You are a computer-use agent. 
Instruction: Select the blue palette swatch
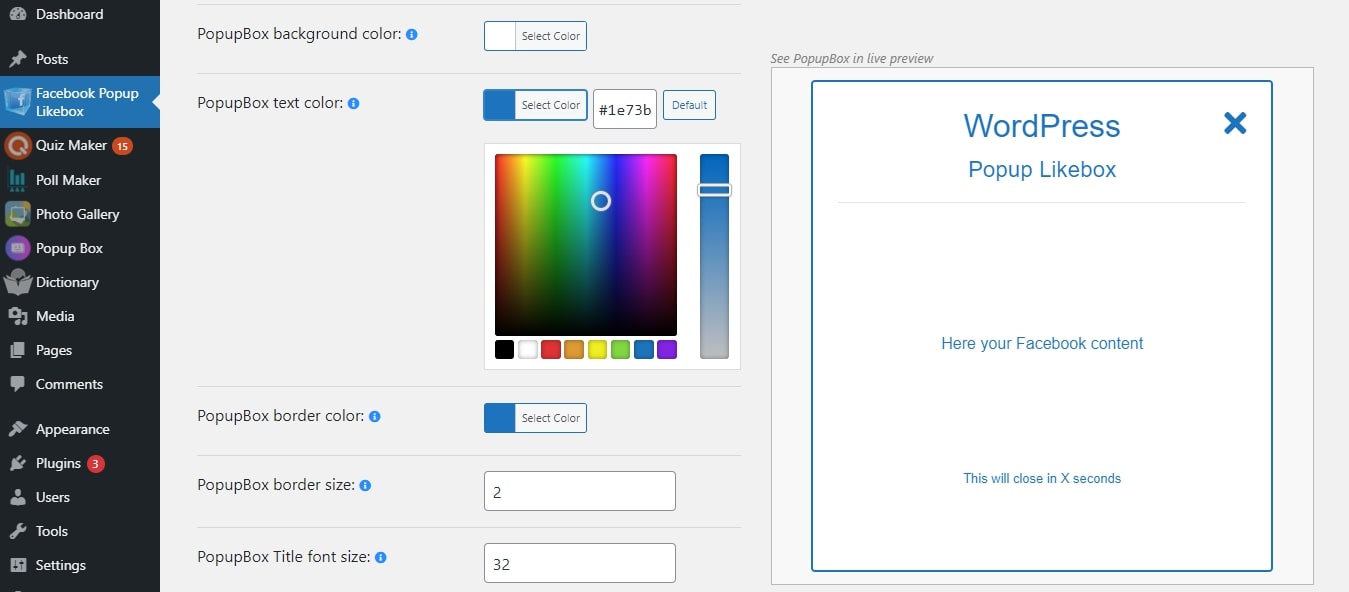point(644,349)
